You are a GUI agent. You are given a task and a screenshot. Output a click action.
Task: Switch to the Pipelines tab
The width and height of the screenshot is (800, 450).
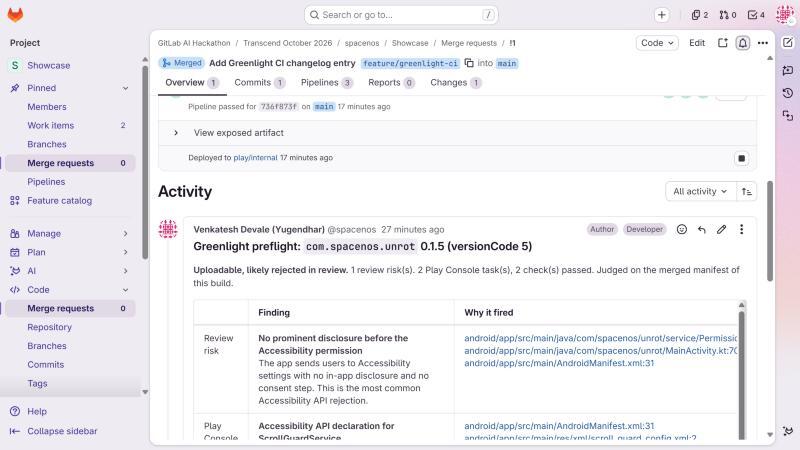[x=327, y=83]
